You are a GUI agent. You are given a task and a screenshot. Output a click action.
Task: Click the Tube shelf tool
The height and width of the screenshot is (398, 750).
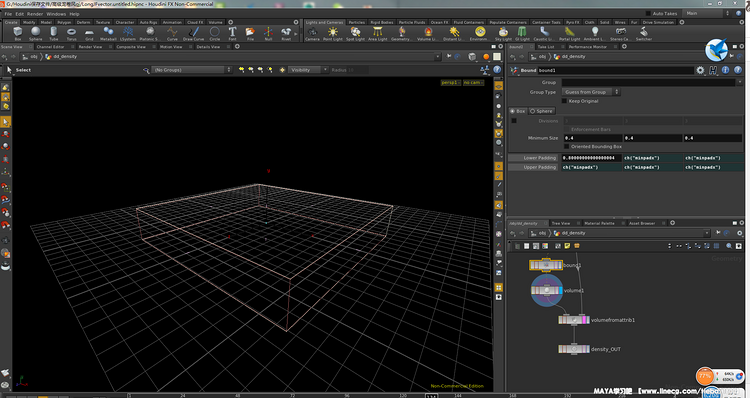pos(54,33)
